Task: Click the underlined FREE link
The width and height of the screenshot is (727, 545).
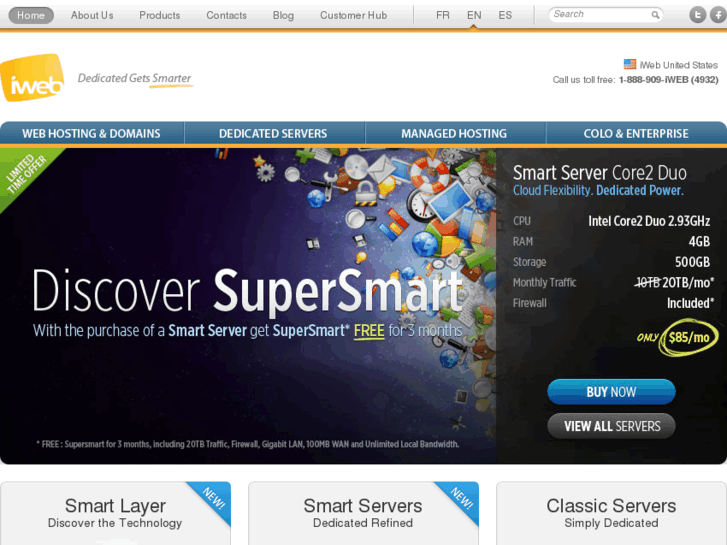Action: (369, 331)
